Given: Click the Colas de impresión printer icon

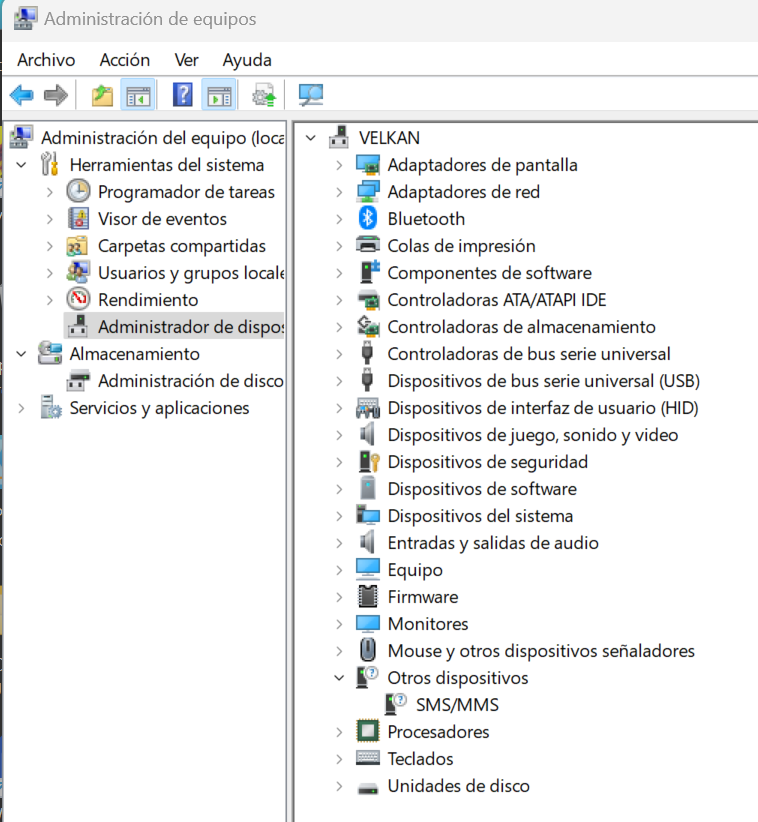Looking at the screenshot, I should pyautogui.click(x=367, y=245).
